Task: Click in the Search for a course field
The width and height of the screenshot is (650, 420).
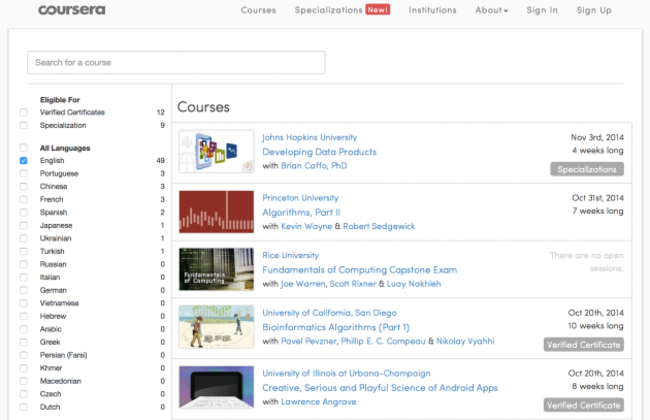Action: 176,62
